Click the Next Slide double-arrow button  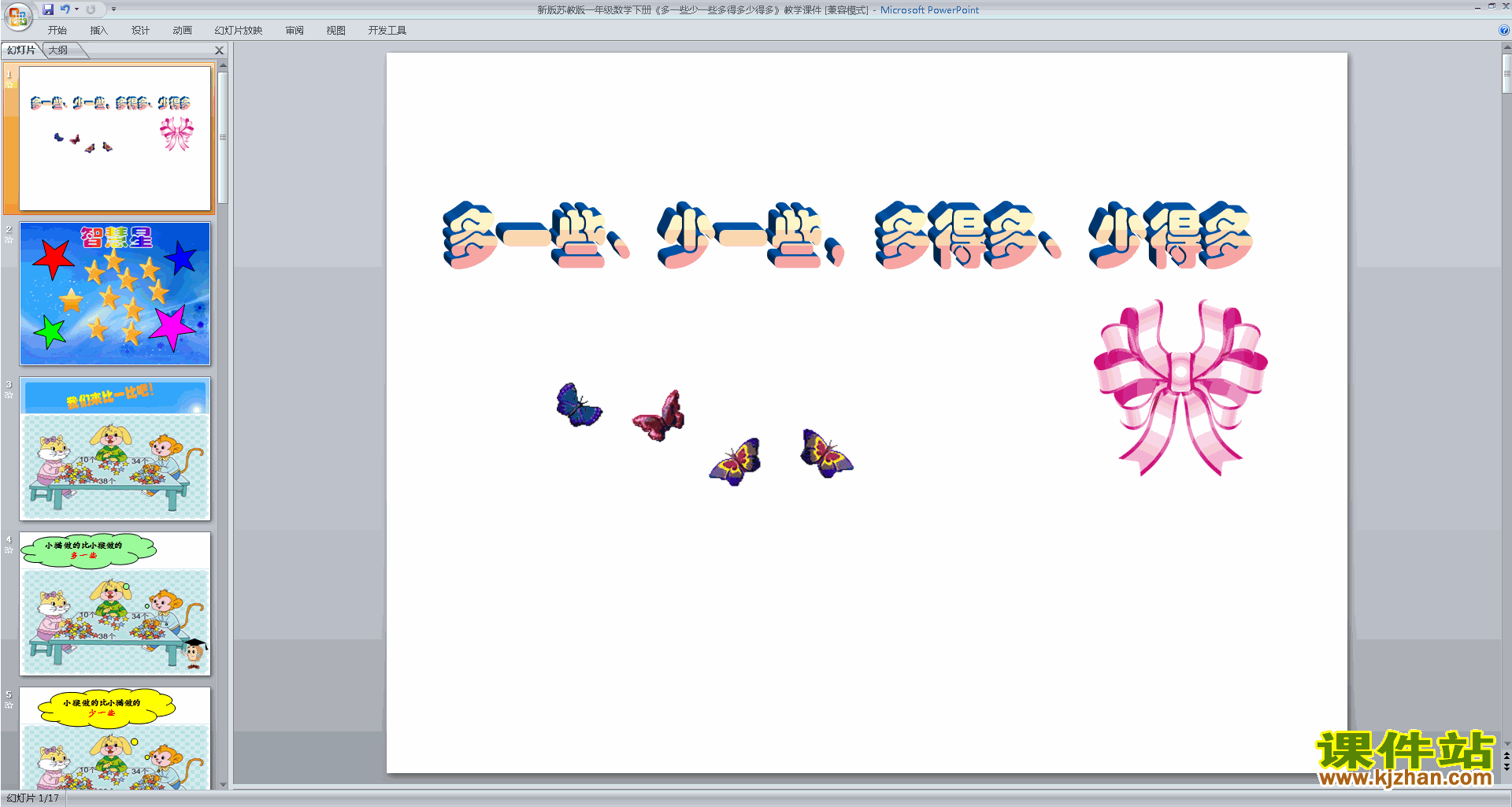coord(1506,767)
